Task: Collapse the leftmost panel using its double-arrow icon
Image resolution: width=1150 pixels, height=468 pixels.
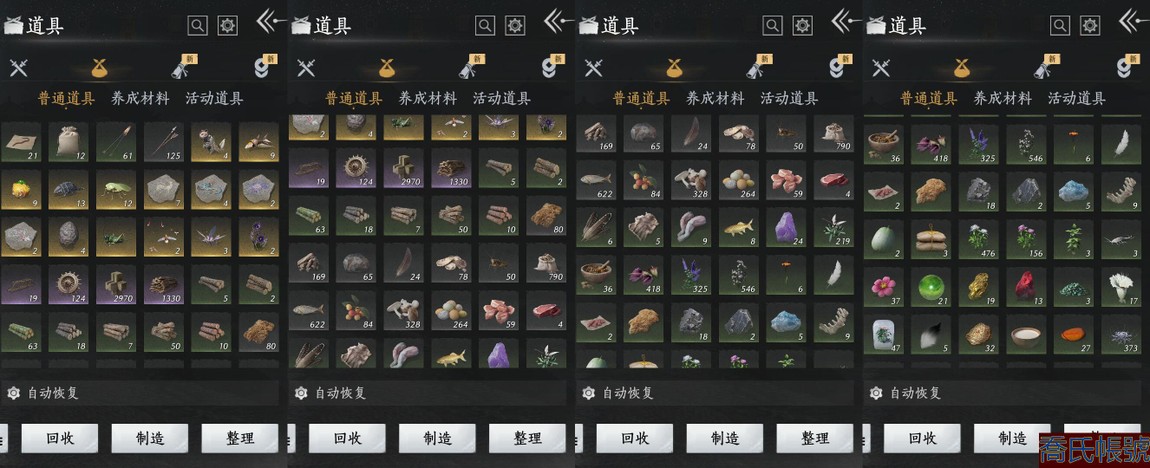Action: [x=271, y=21]
